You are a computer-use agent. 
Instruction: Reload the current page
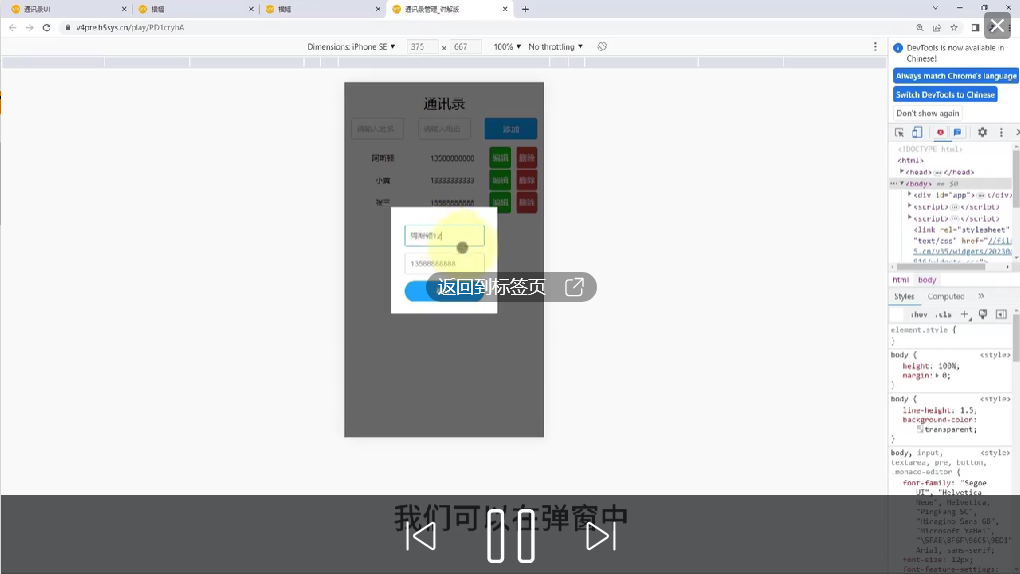click(x=46, y=27)
